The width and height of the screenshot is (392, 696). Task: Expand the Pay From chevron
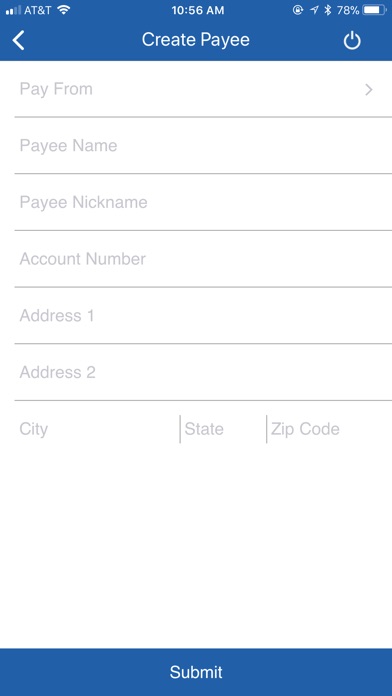tap(368, 90)
